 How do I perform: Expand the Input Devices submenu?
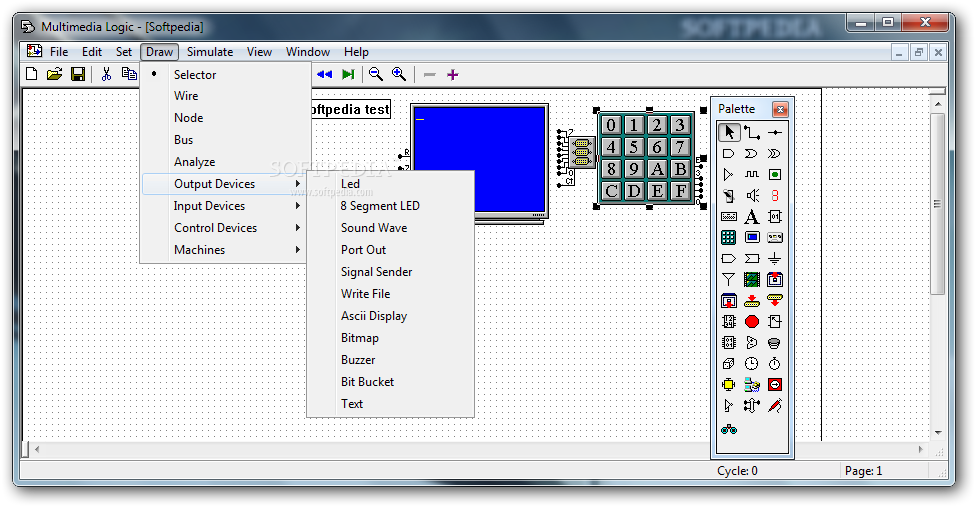[x=224, y=206]
